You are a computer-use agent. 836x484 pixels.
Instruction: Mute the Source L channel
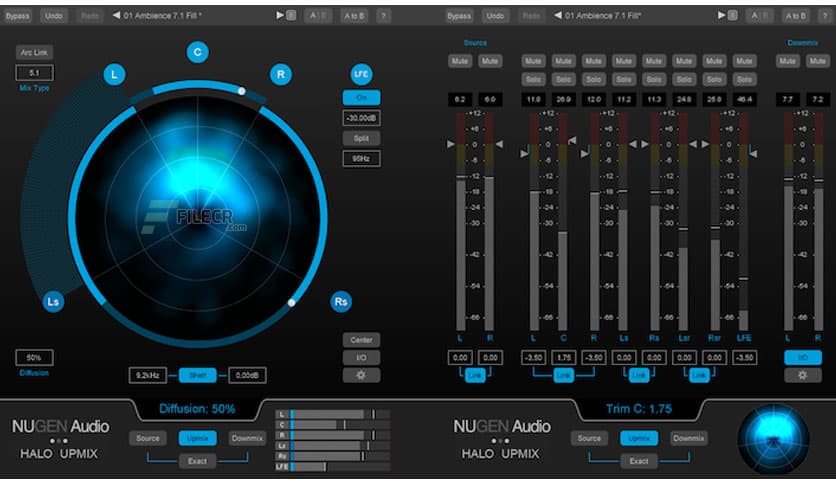(460, 61)
